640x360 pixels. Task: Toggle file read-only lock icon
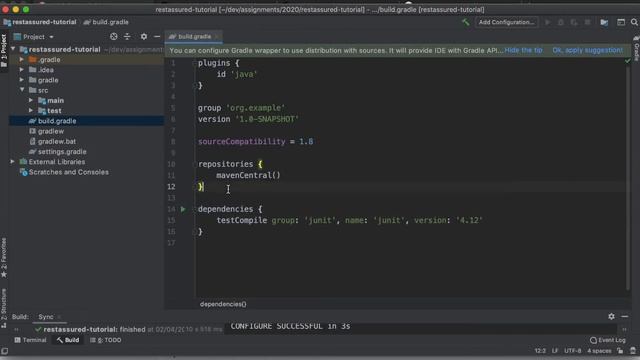tap(620, 351)
